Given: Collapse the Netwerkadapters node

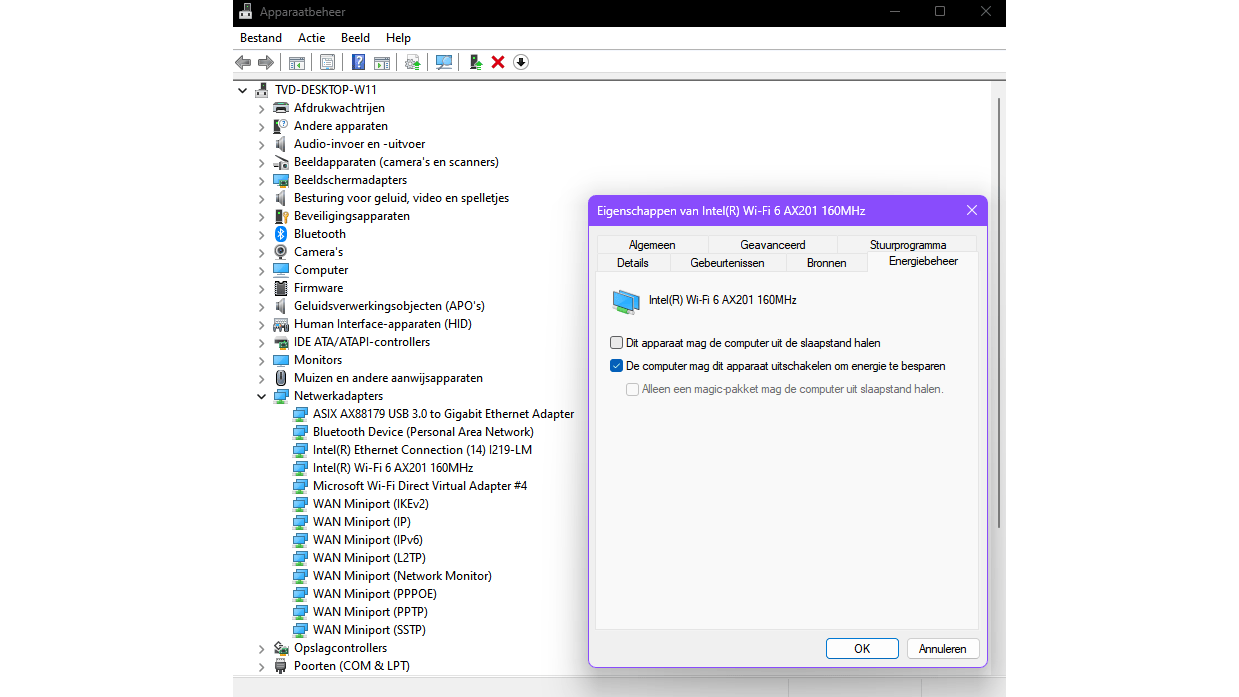Looking at the screenshot, I should click(x=262, y=396).
